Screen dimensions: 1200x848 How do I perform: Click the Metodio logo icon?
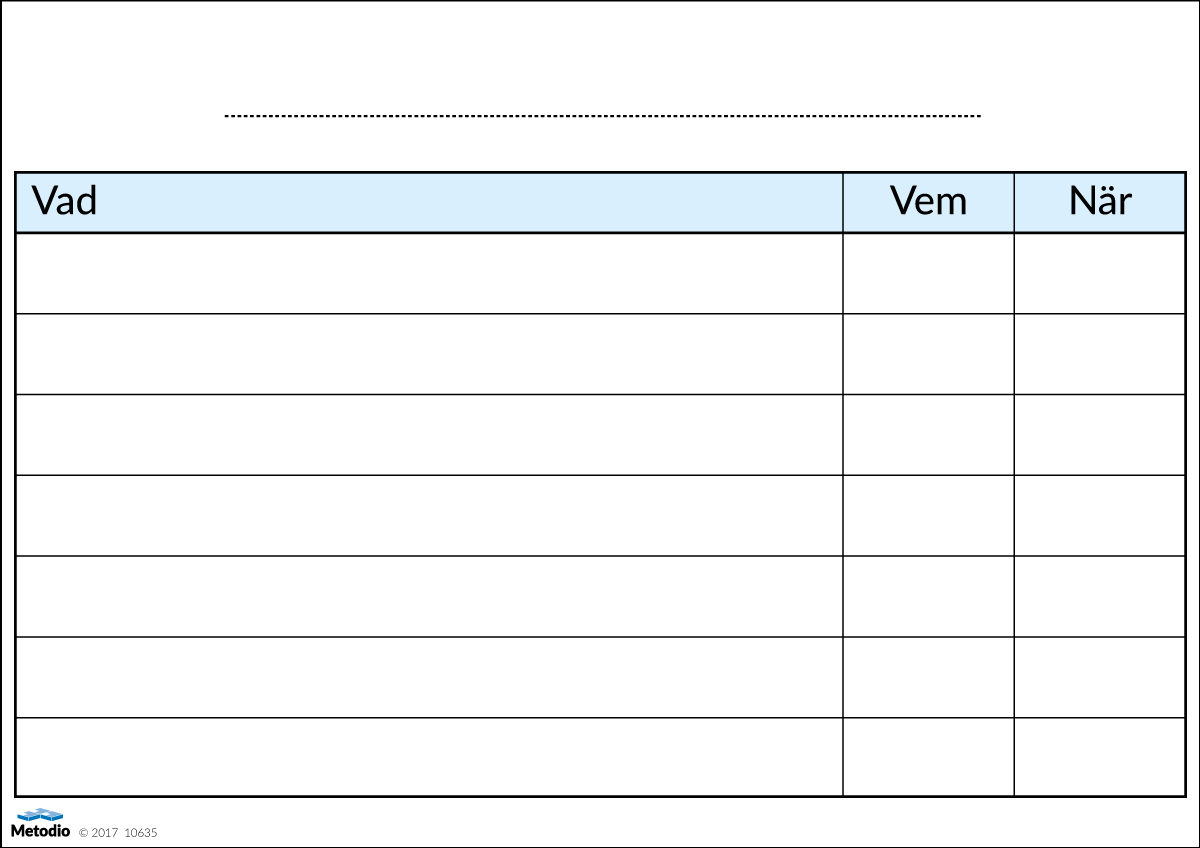(x=40, y=816)
